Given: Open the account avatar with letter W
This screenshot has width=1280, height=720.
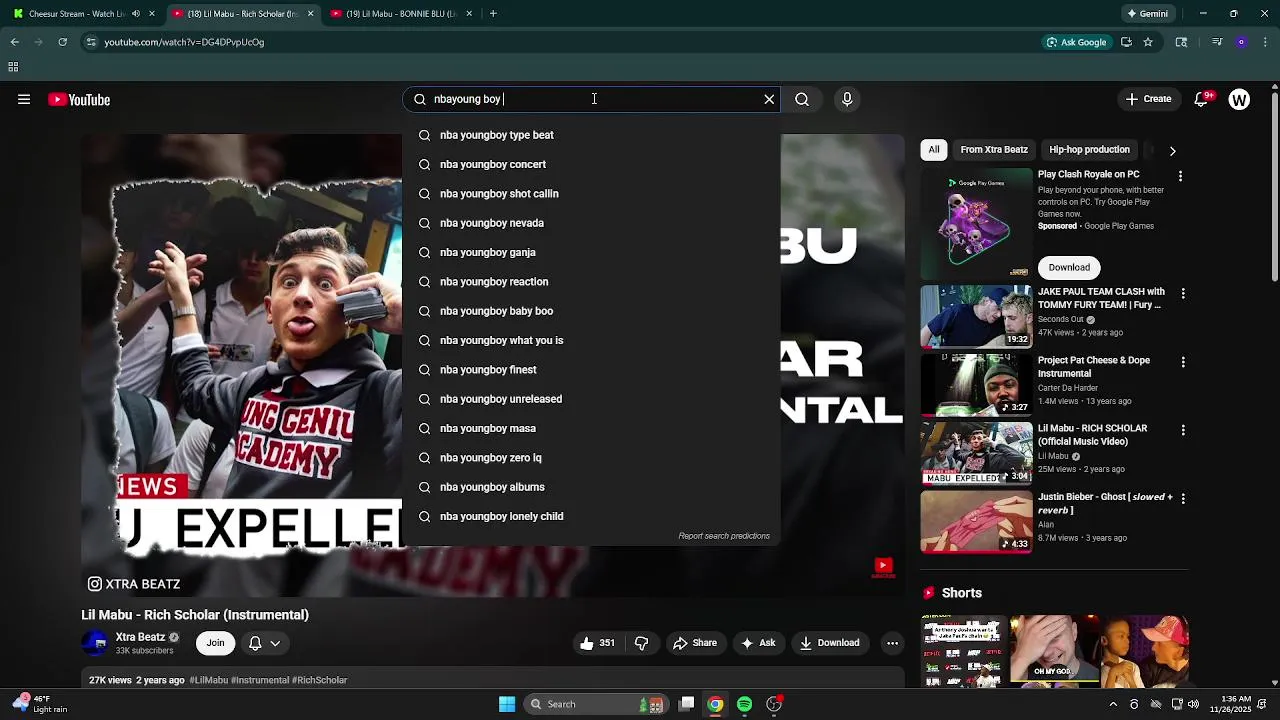Looking at the screenshot, I should (x=1239, y=99).
